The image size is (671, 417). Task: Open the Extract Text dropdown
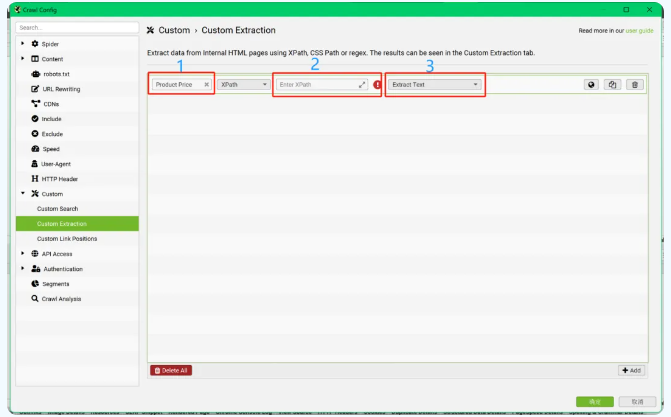coord(435,85)
